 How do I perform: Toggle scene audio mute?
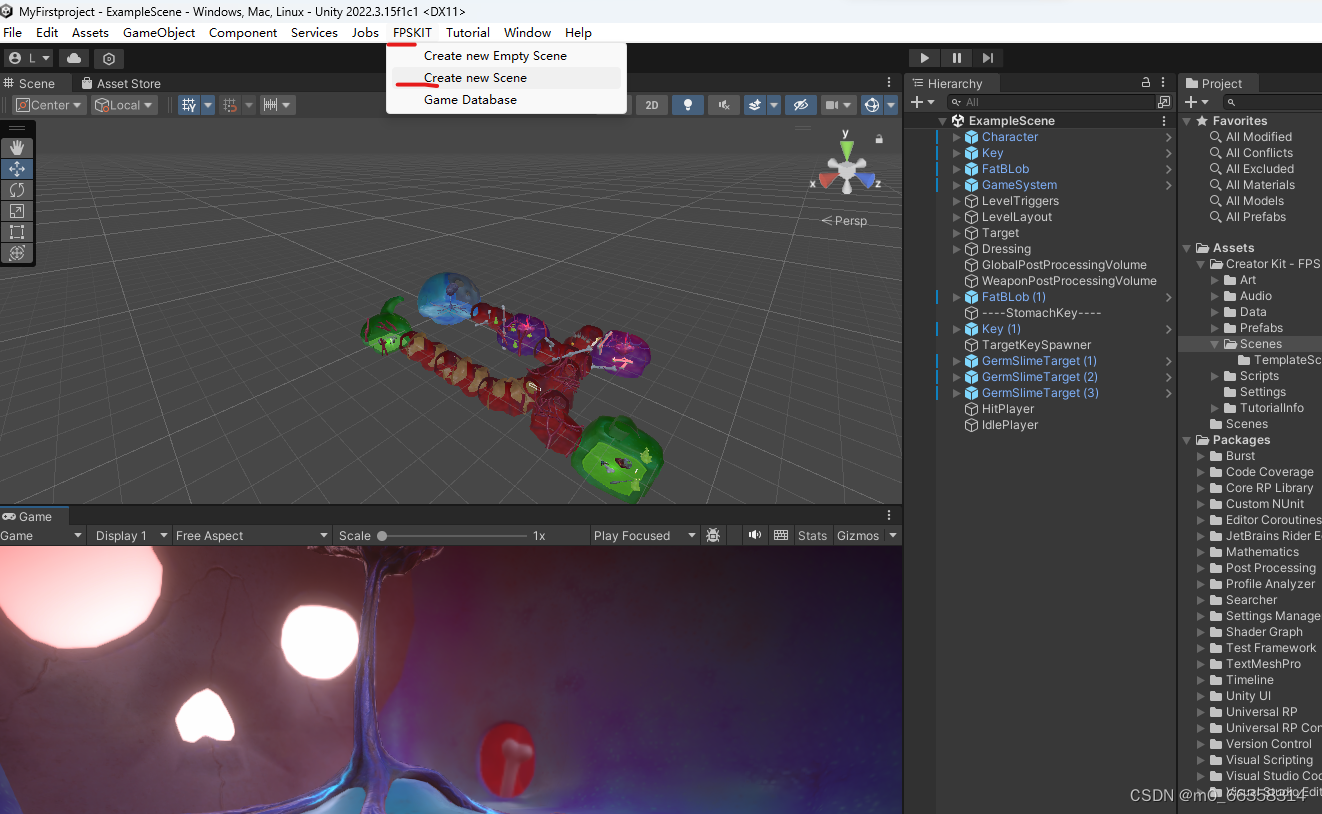click(x=723, y=105)
